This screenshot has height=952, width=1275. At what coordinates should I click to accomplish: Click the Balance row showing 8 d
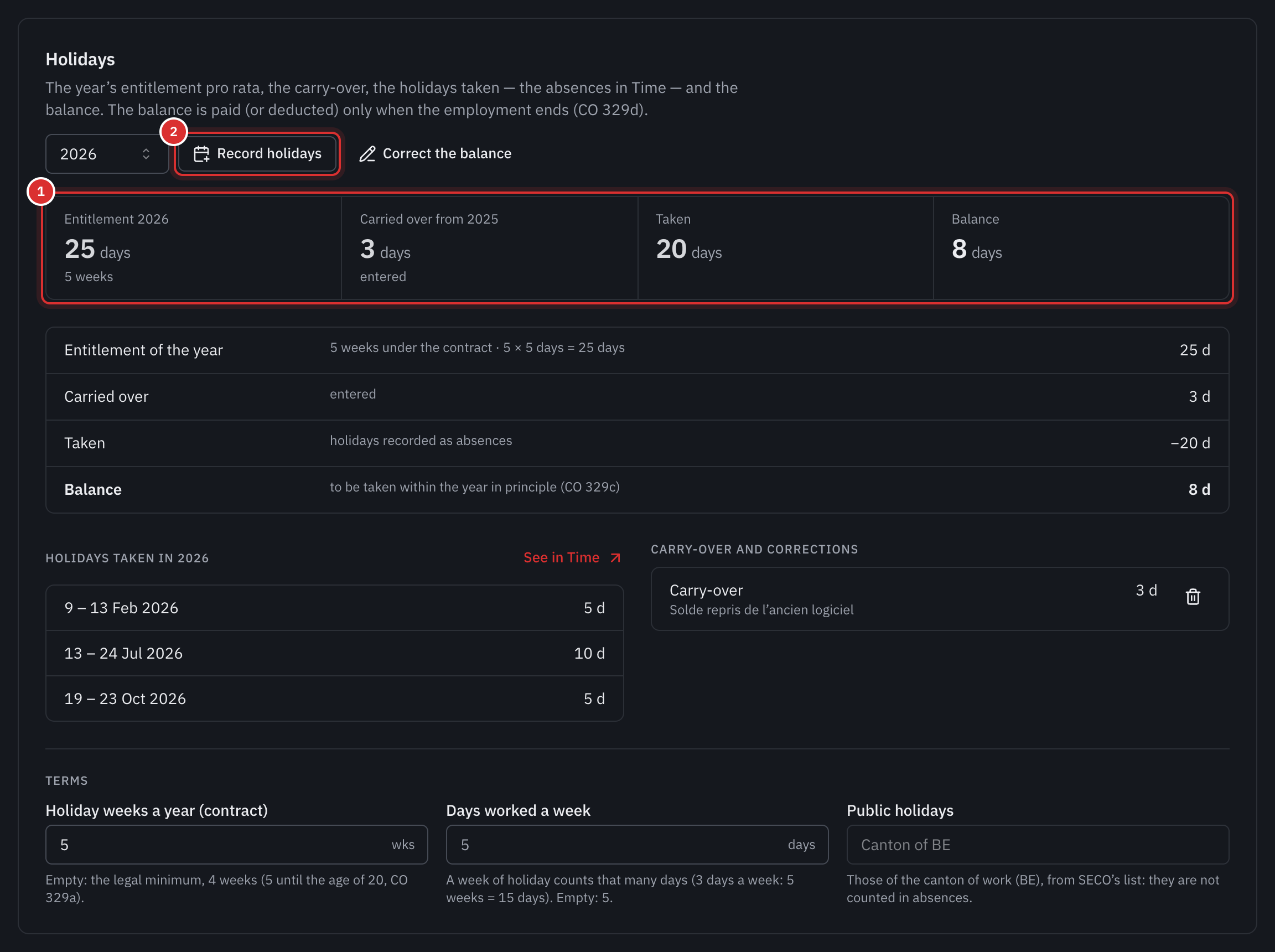[x=636, y=489]
